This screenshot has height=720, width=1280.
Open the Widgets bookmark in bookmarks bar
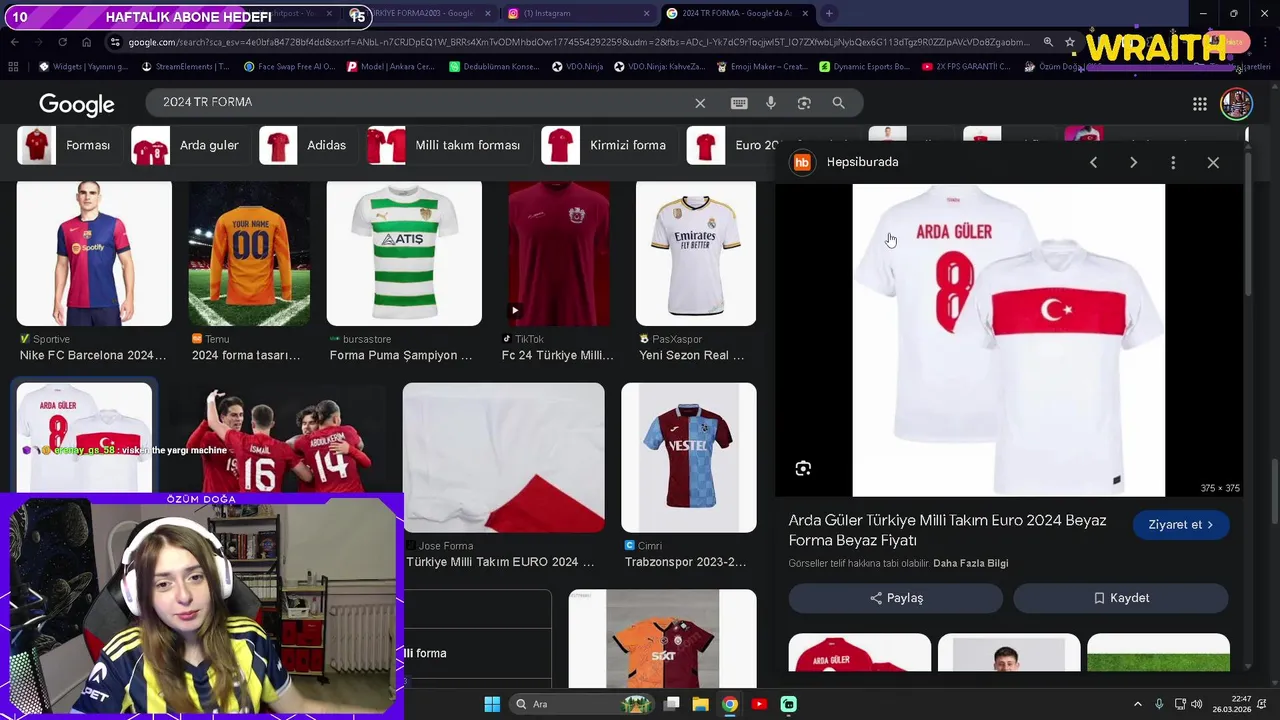[x=83, y=67]
